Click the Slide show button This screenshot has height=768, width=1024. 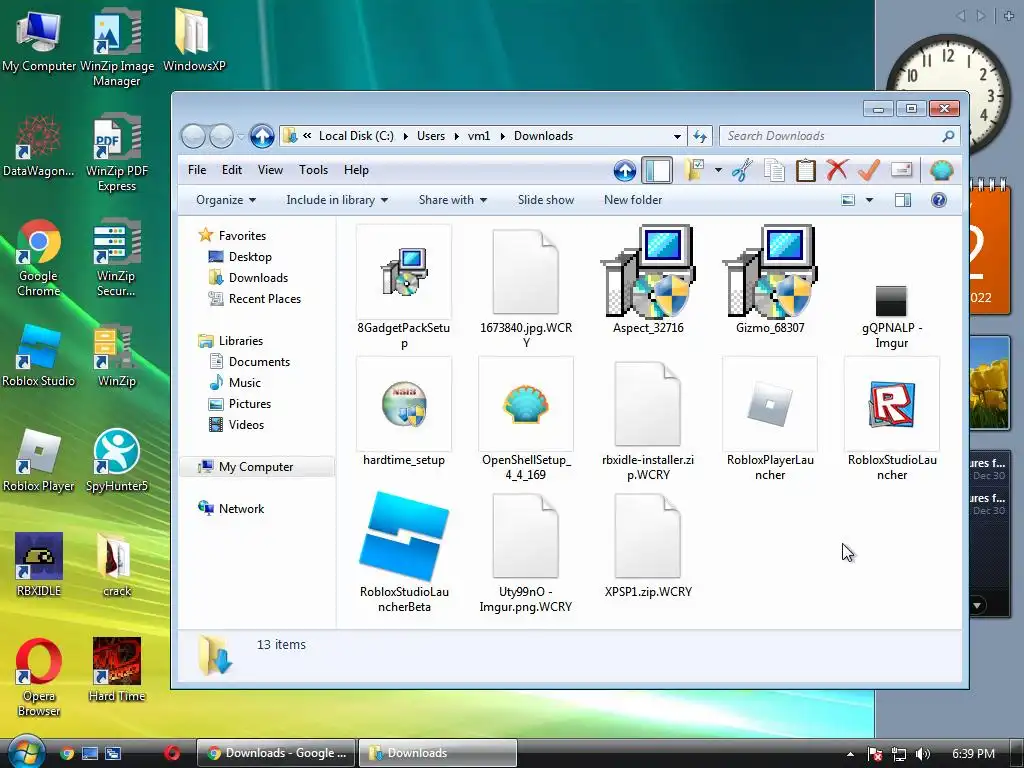(546, 200)
